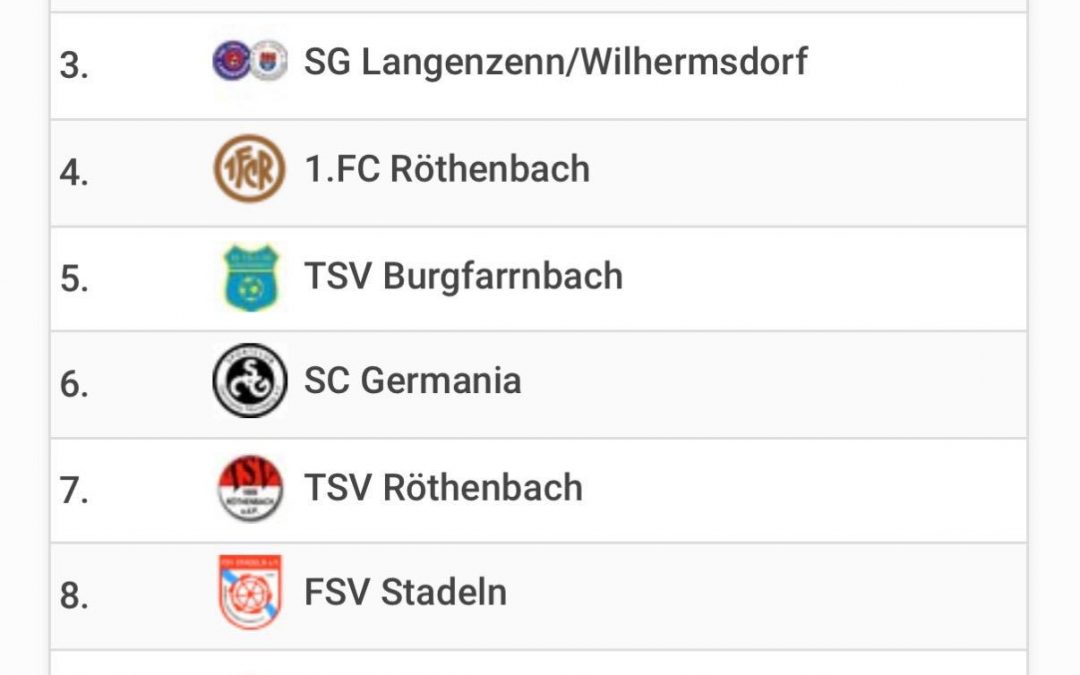
Task: Click the brown 1.FC Röthenbach logo
Action: point(249,169)
